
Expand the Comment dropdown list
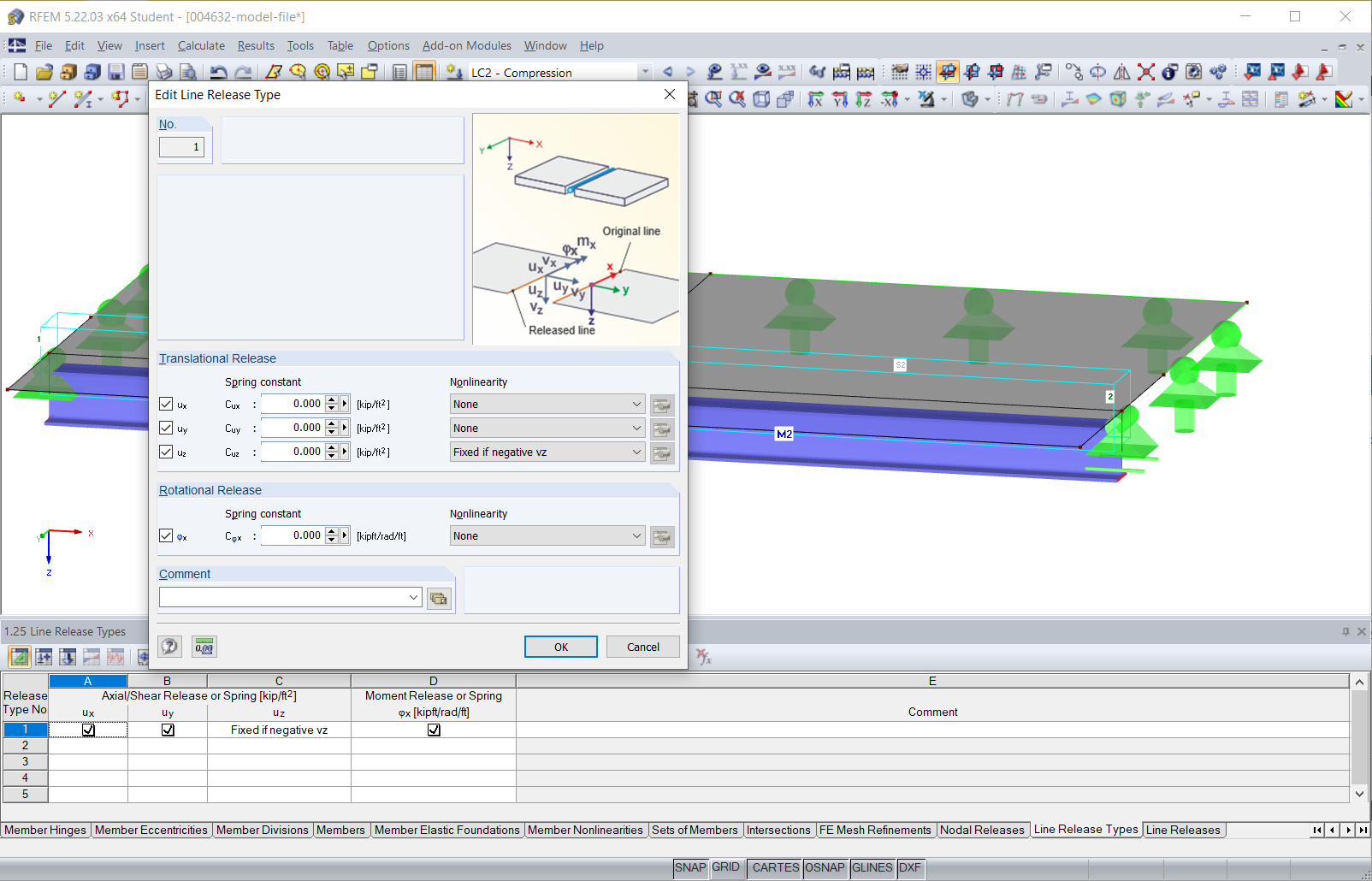[414, 597]
